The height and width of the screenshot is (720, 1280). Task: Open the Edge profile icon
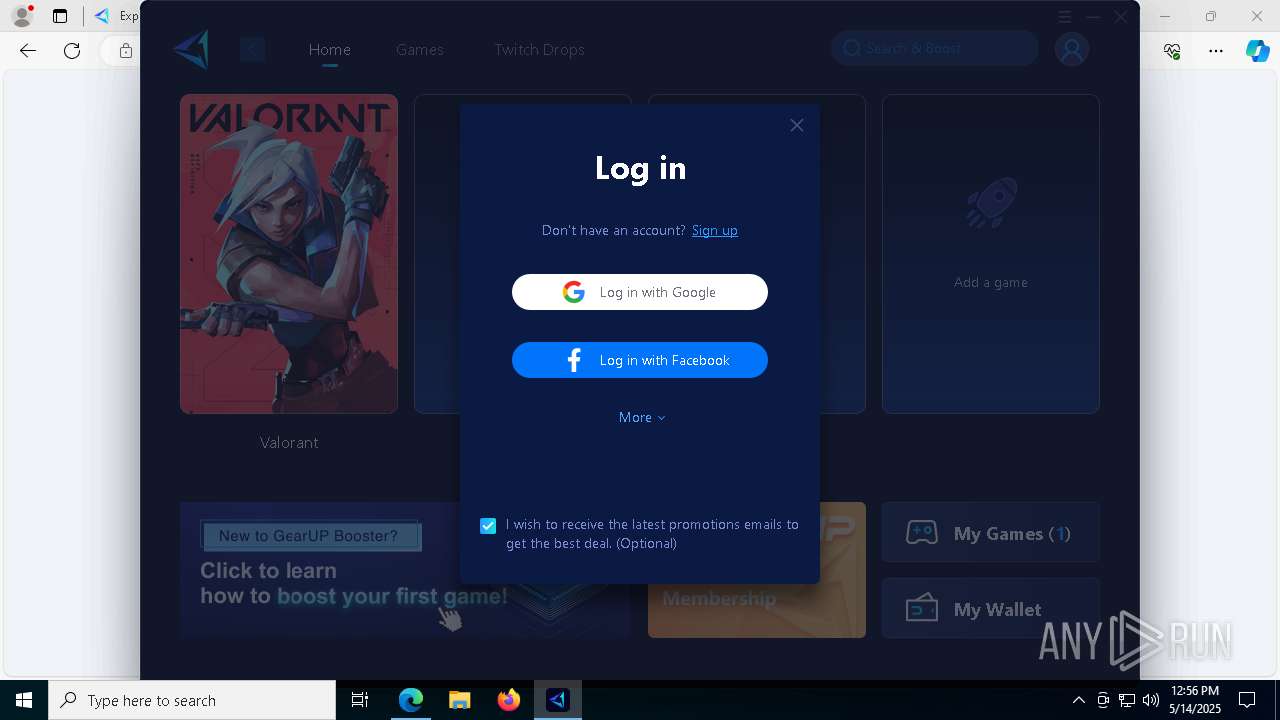click(x=21, y=16)
